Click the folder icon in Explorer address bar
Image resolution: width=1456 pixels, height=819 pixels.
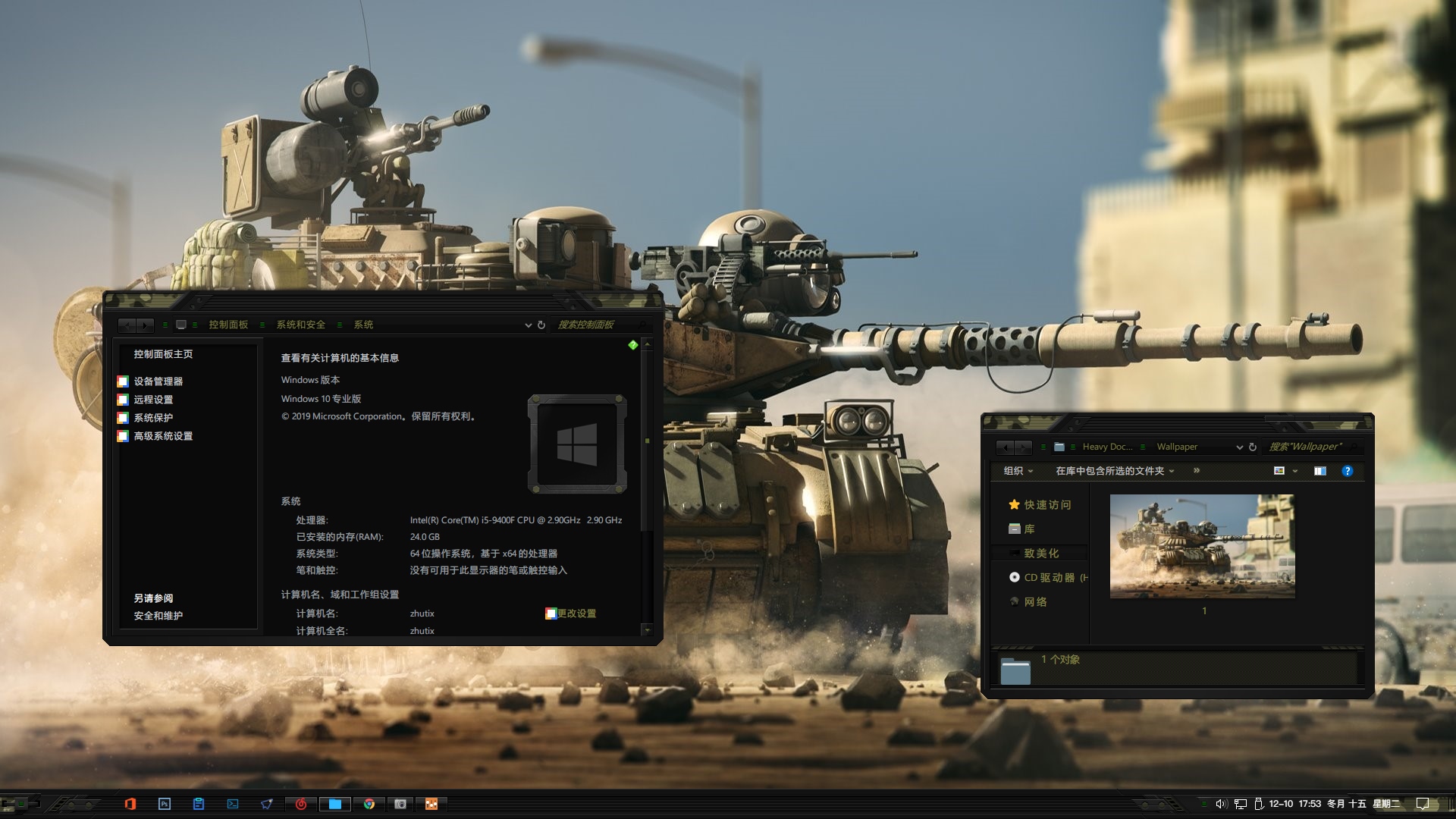point(1059,447)
